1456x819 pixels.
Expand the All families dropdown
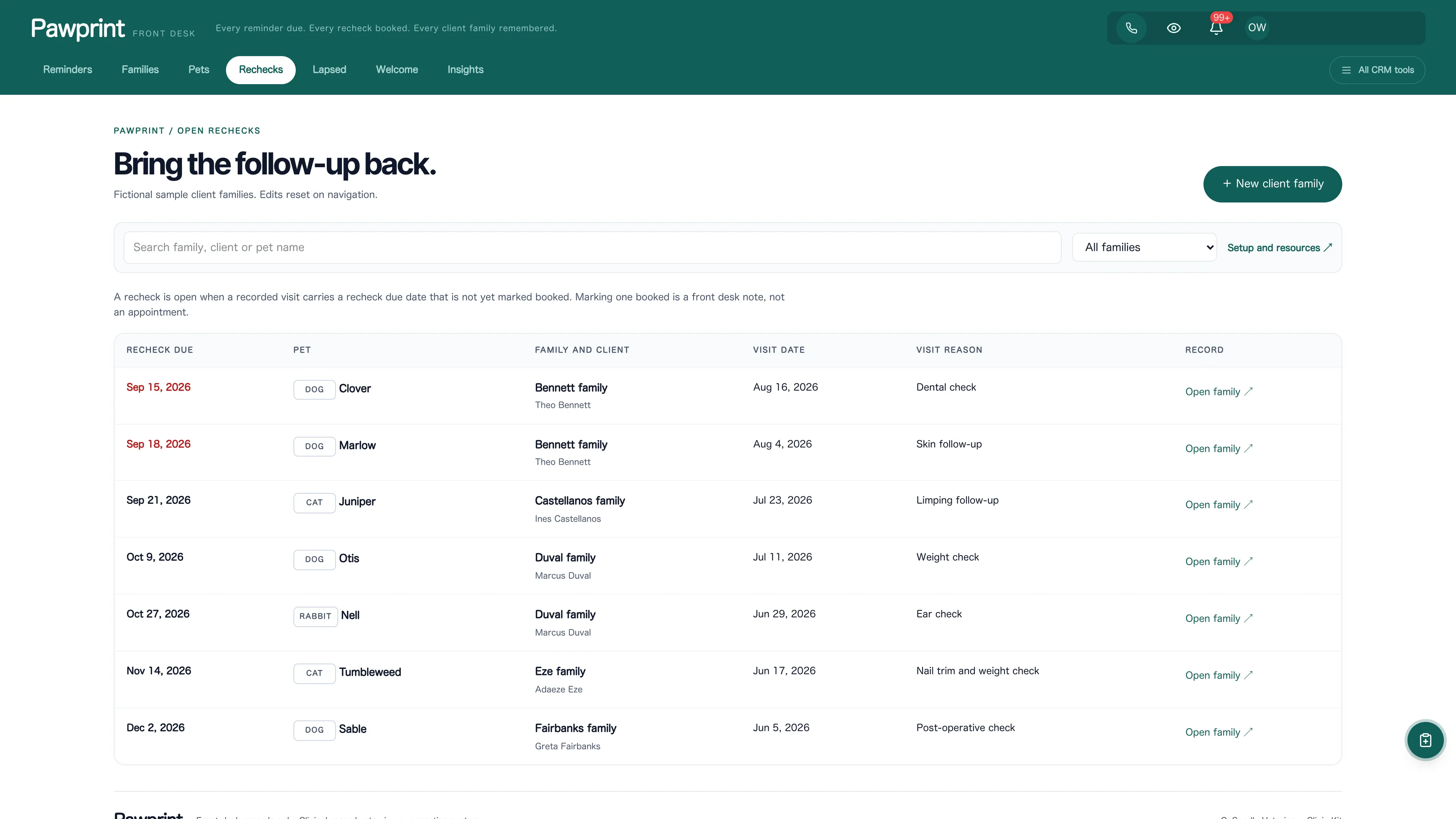pos(1144,247)
